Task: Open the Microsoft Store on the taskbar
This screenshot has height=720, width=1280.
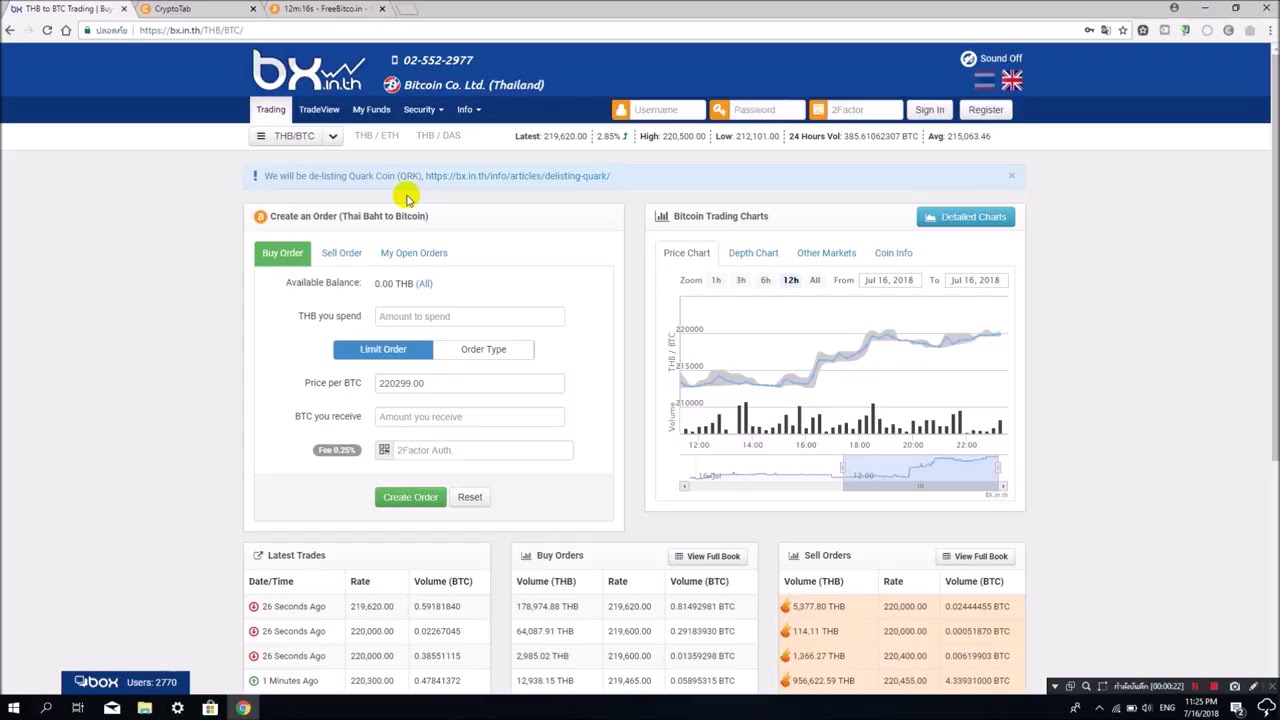Action: [210, 708]
